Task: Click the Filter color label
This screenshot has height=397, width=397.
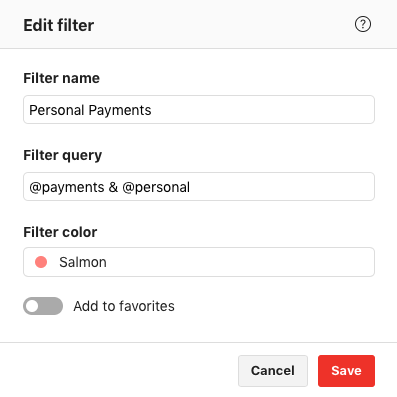Action: pyautogui.click(x=60, y=232)
